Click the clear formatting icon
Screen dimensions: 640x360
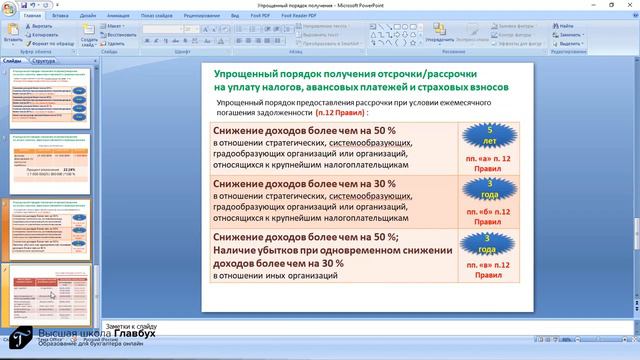pos(226,29)
